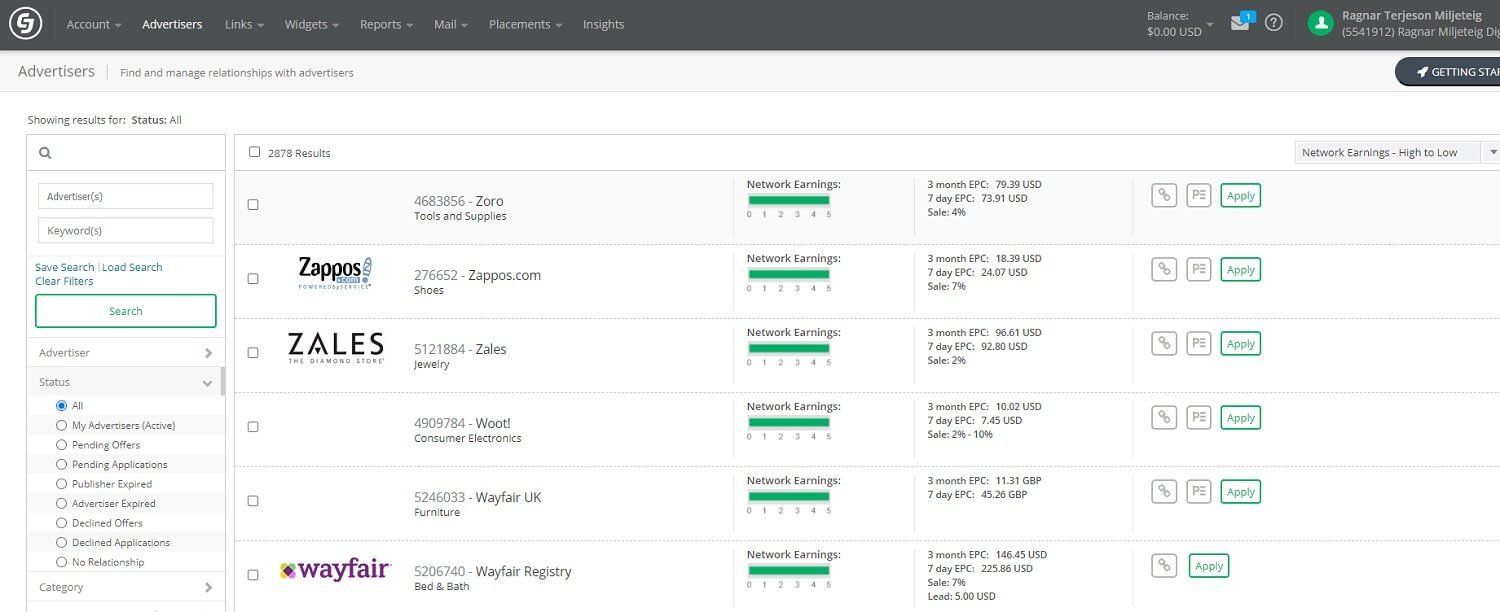Open the Mail menu dropdown

pos(451,24)
